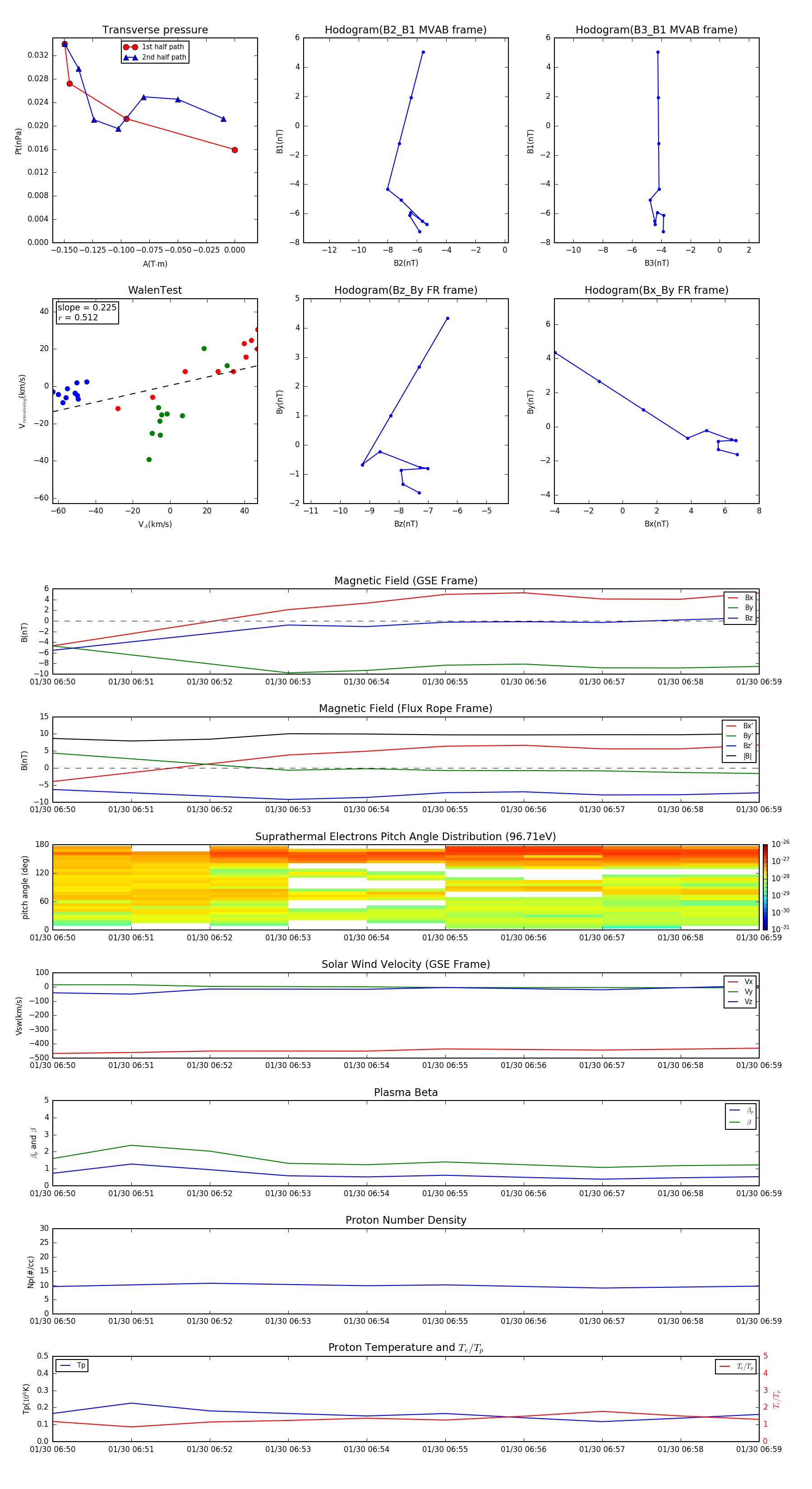This screenshot has height=1489, width=812.
Task: Click the 'B3(nT)' axis label
Action: pos(656,264)
